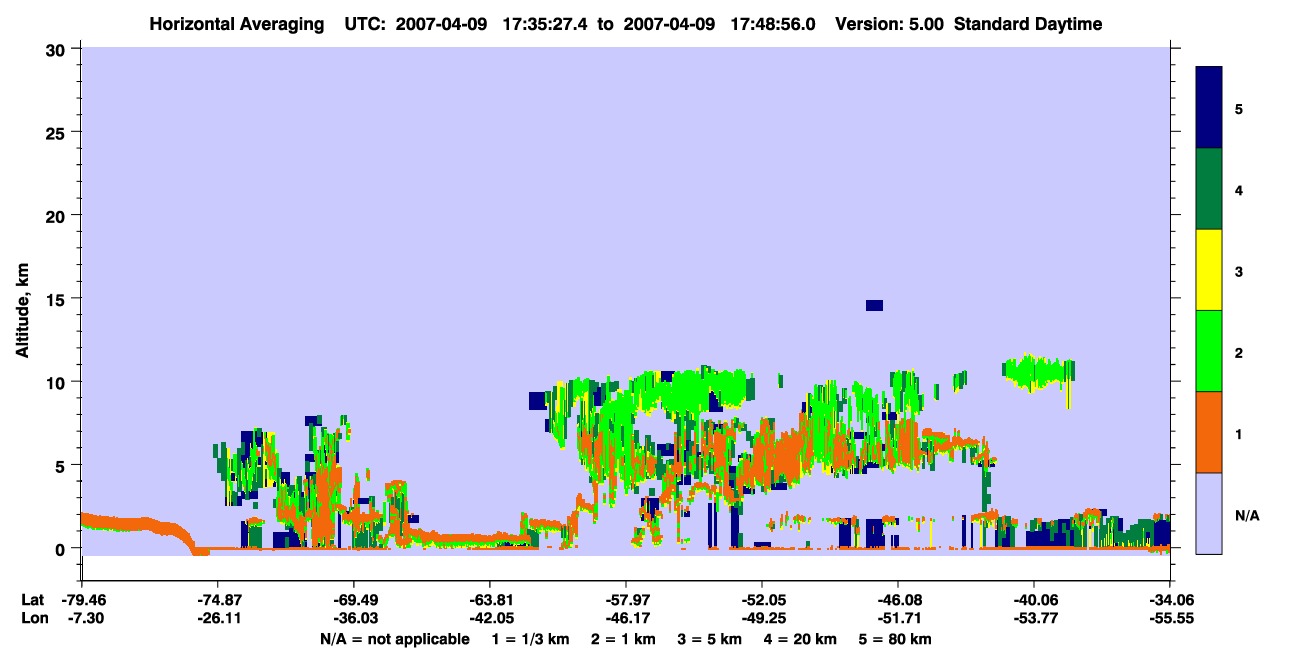Click longitude value -42.05
The height and width of the screenshot is (667, 1300).
coord(489,619)
